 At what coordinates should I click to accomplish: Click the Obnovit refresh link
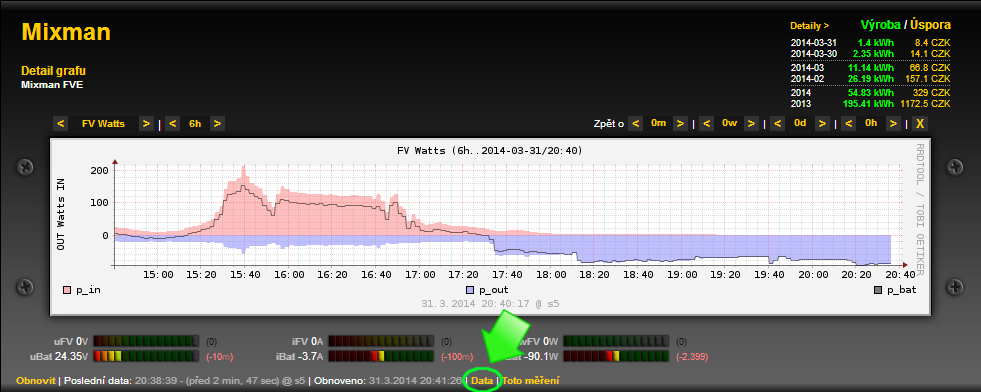(36, 380)
